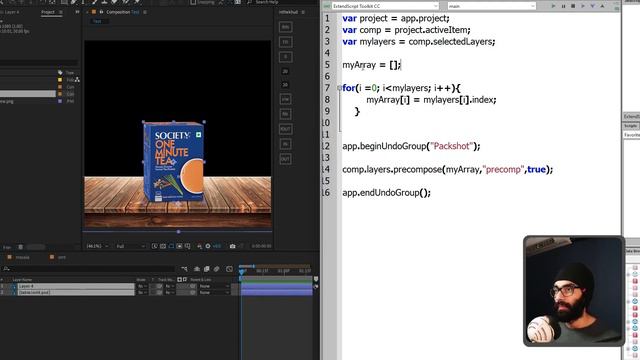Click the composition marker bin icon at the timeline edge
Screen dimensions: 640x360
coord(316,279)
